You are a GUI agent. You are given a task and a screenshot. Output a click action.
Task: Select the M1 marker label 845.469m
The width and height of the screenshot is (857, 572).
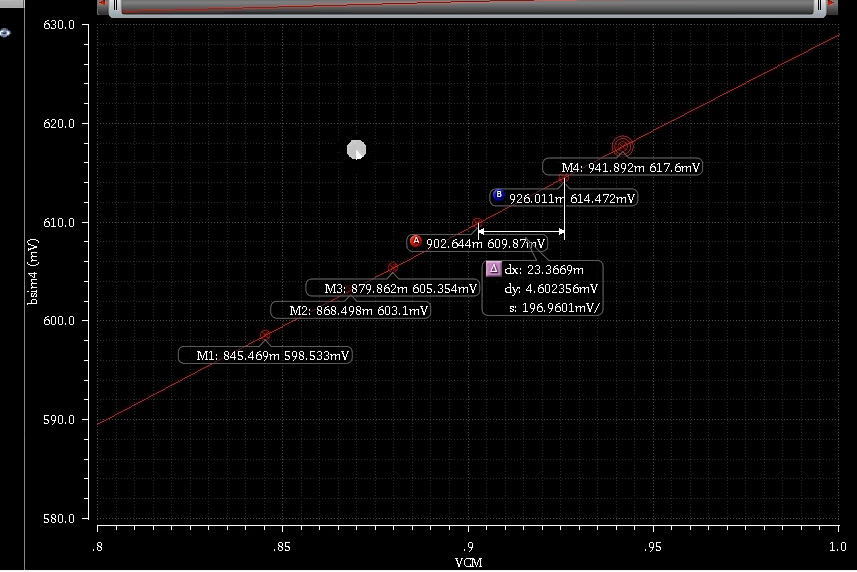pyautogui.click(x=265, y=355)
